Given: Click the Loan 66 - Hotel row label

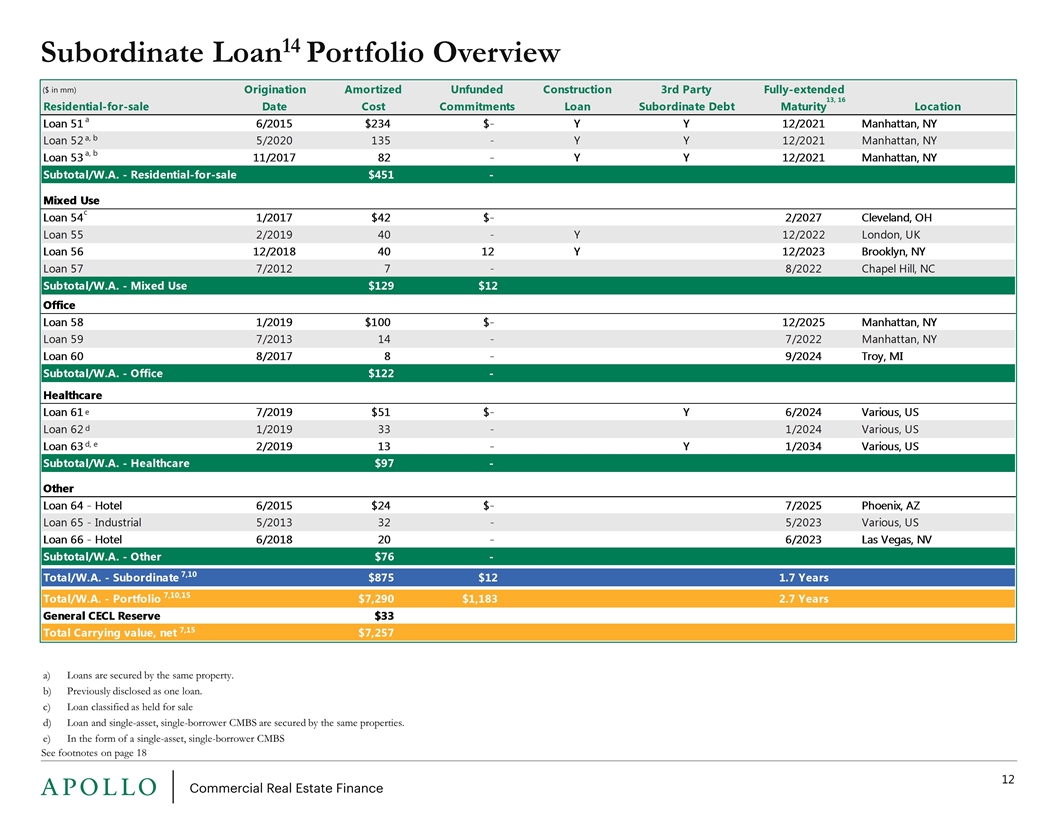Looking at the screenshot, I should 83,539.
